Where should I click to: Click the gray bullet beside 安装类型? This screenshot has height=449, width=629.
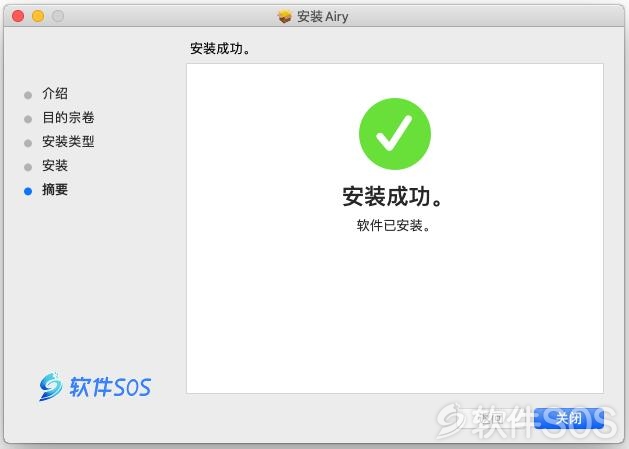click(x=28, y=143)
